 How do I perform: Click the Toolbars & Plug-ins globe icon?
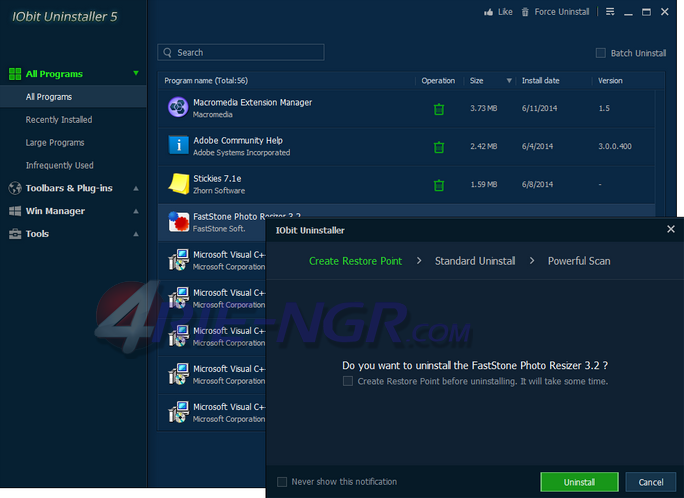point(15,188)
